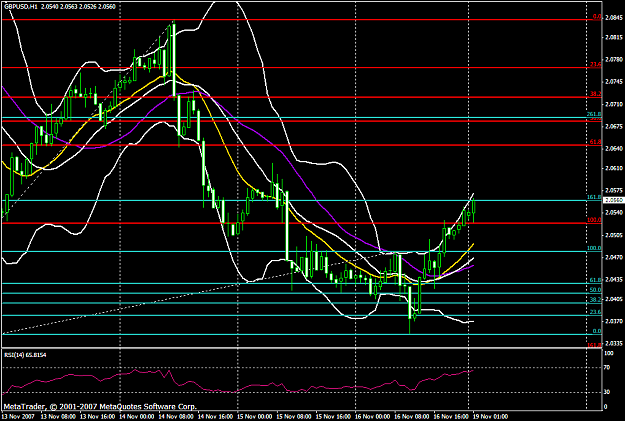Select the red Fibonacci 61.8 level label
Viewport: 625px width, 421px height.
pos(596,142)
